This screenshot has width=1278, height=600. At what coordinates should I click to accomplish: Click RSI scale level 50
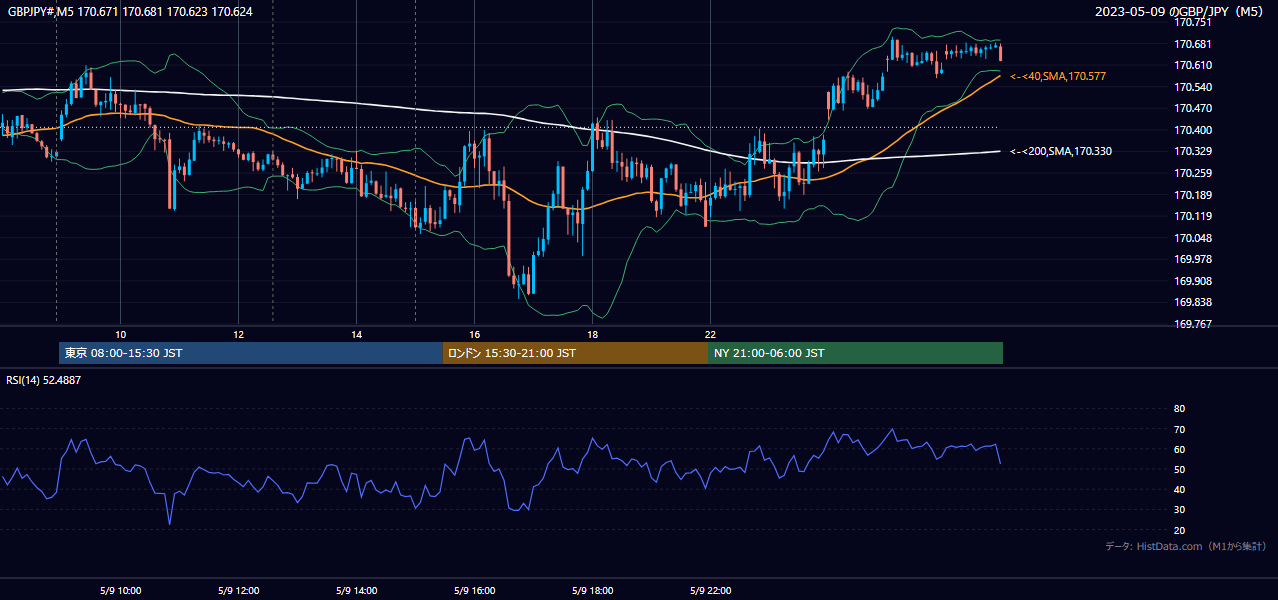click(x=1179, y=469)
